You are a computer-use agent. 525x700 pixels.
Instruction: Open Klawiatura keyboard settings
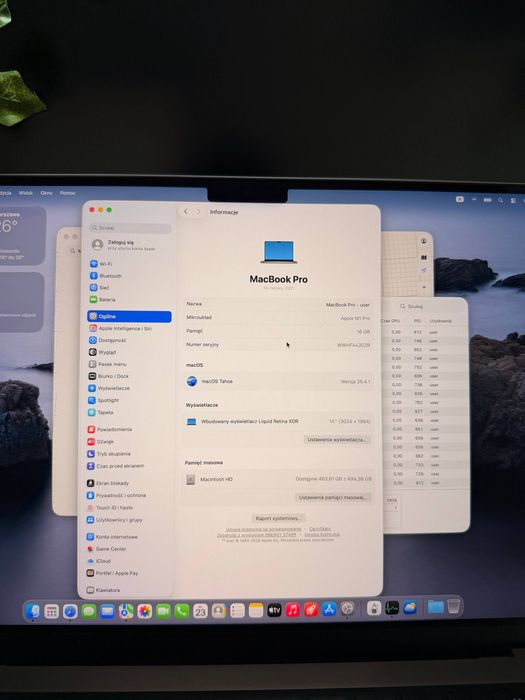pyautogui.click(x=103, y=590)
